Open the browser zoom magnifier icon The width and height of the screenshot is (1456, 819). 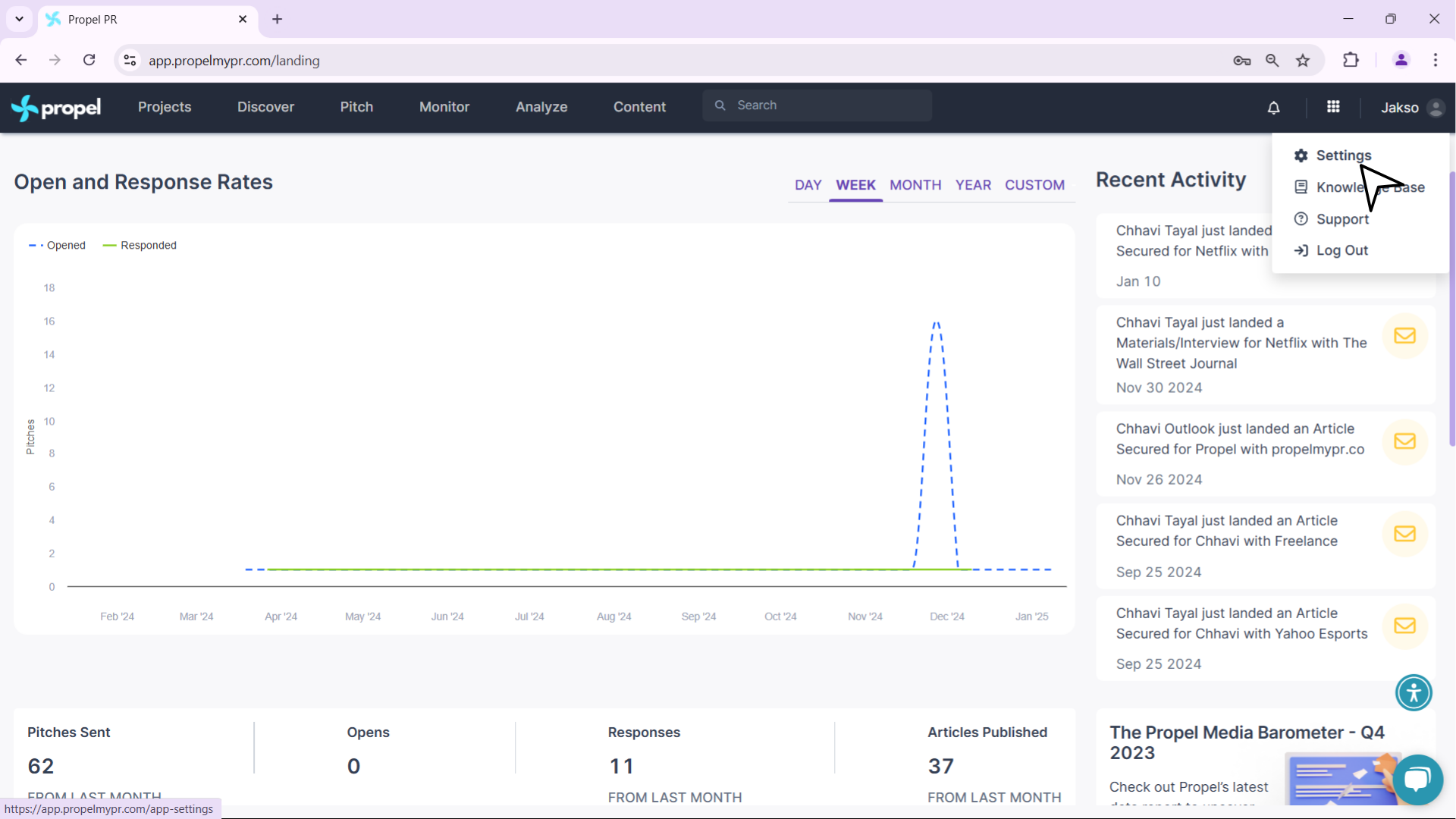pyautogui.click(x=1272, y=61)
